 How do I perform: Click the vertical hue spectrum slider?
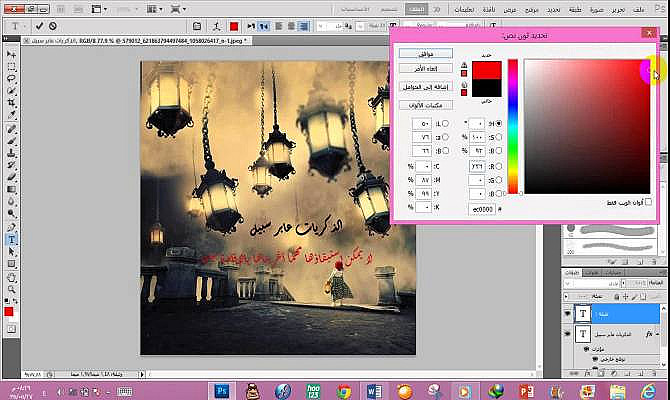point(513,126)
